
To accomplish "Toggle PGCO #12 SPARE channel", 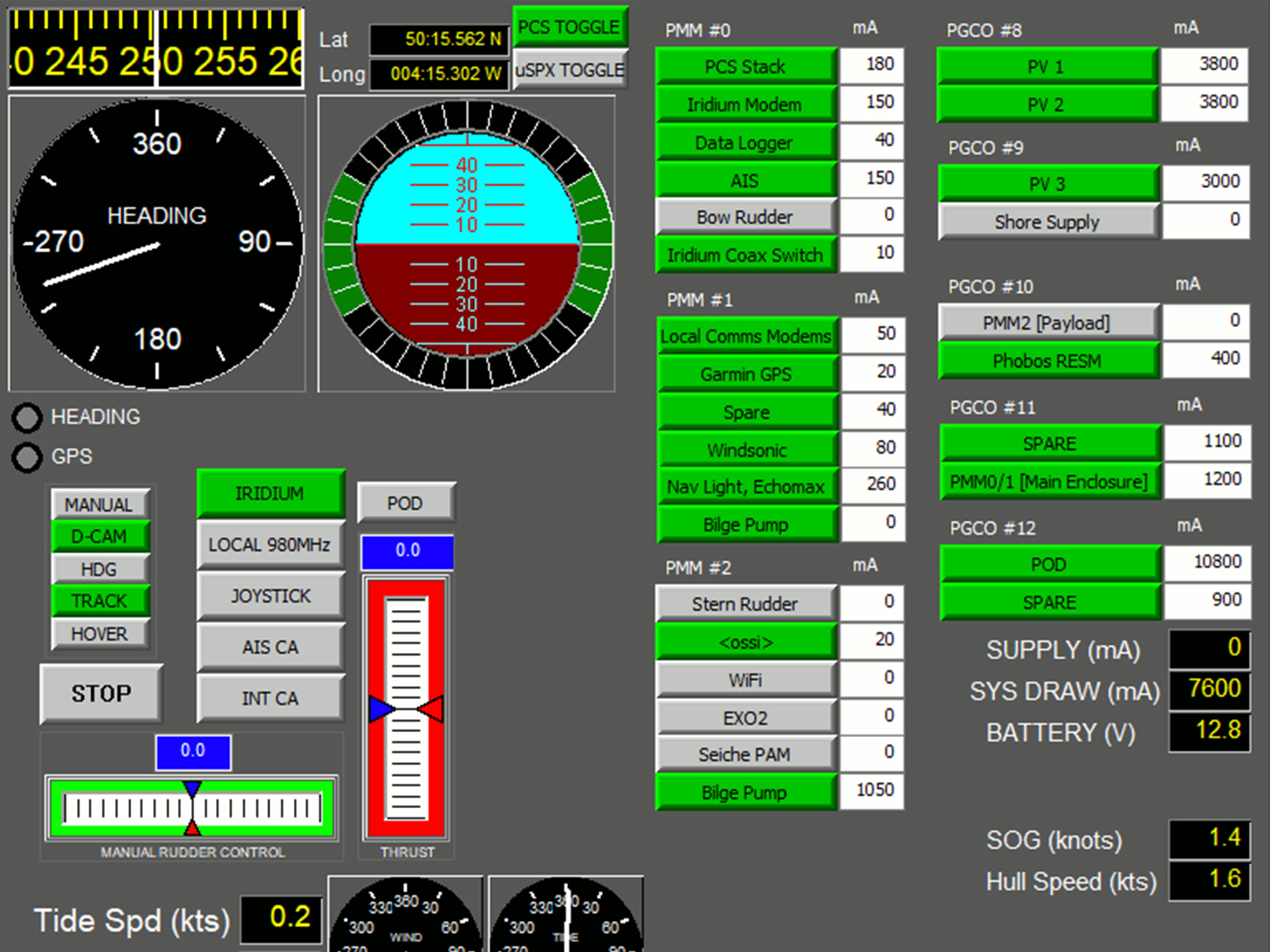I will [x=1050, y=603].
